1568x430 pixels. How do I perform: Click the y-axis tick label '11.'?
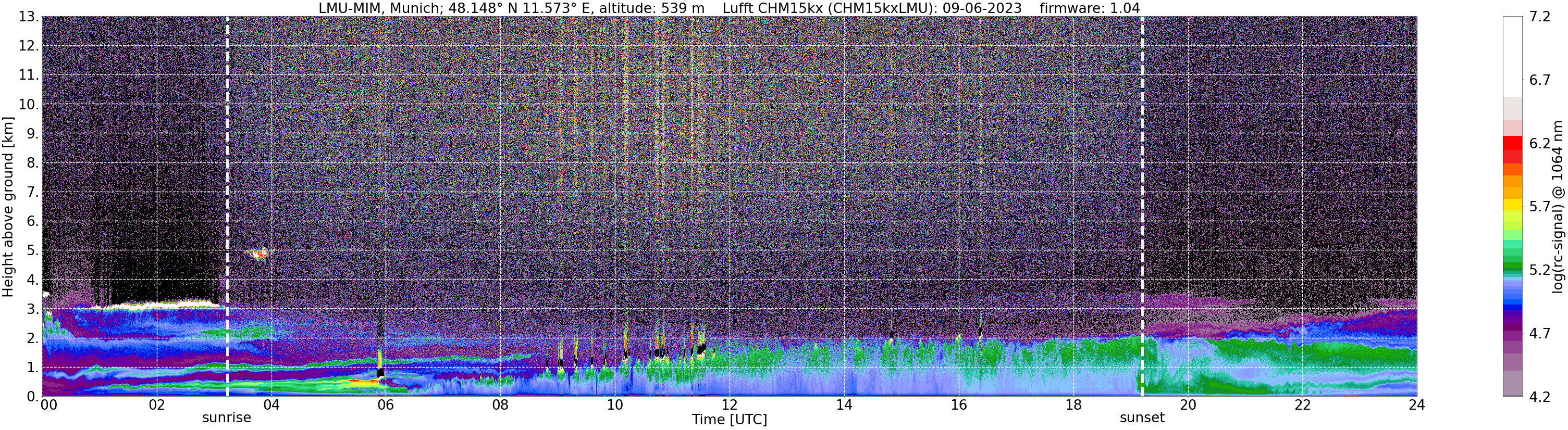point(29,75)
